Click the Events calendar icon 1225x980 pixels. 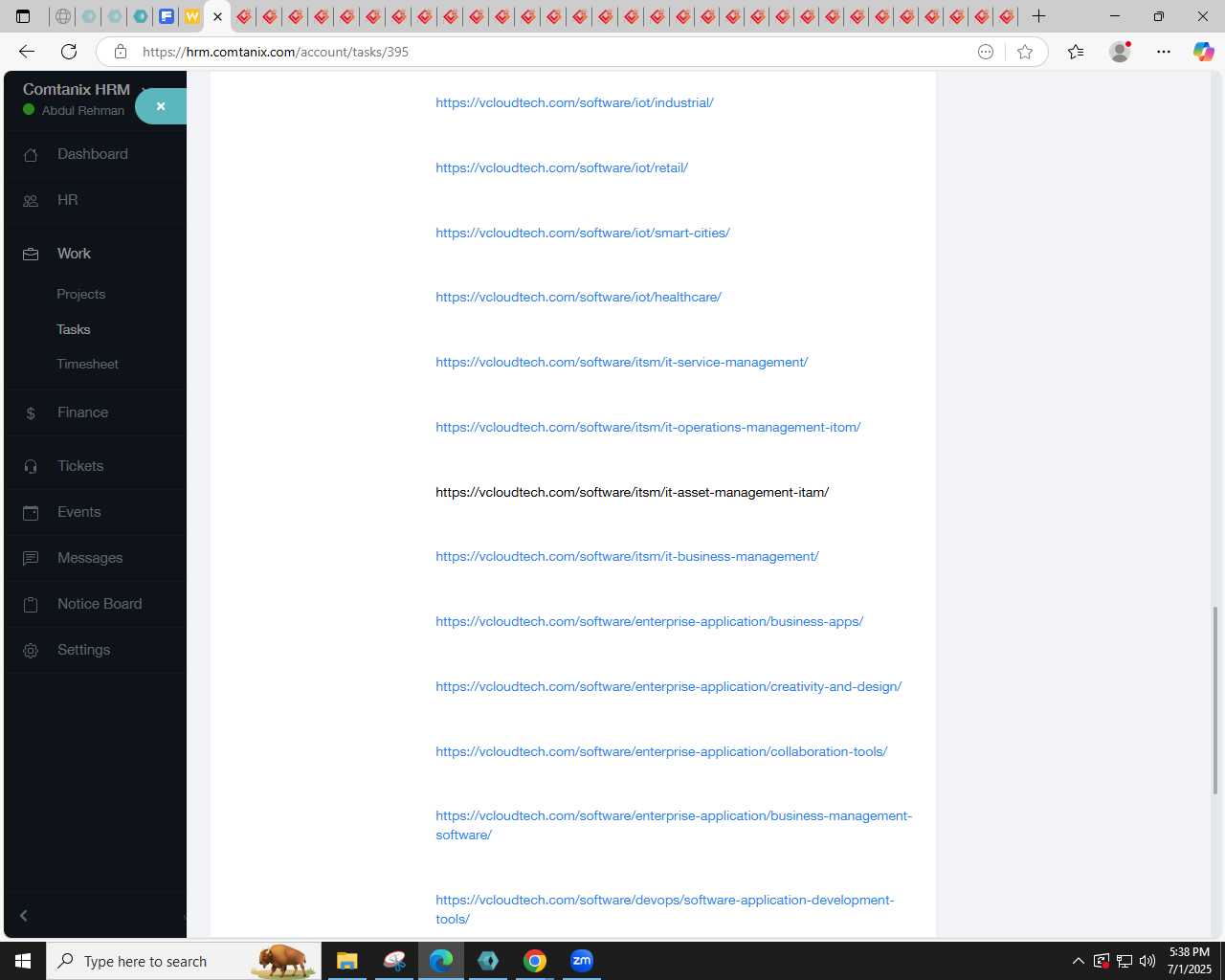31,512
